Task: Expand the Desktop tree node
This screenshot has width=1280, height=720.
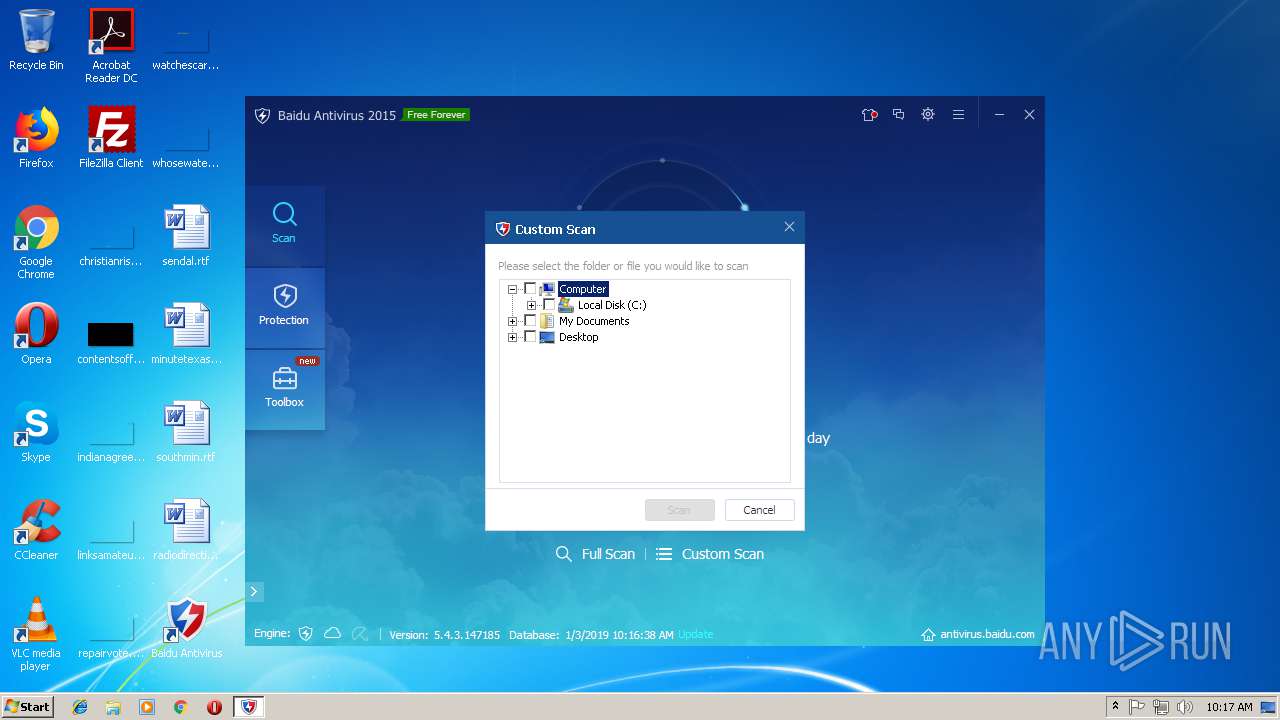Action: pyautogui.click(x=512, y=337)
